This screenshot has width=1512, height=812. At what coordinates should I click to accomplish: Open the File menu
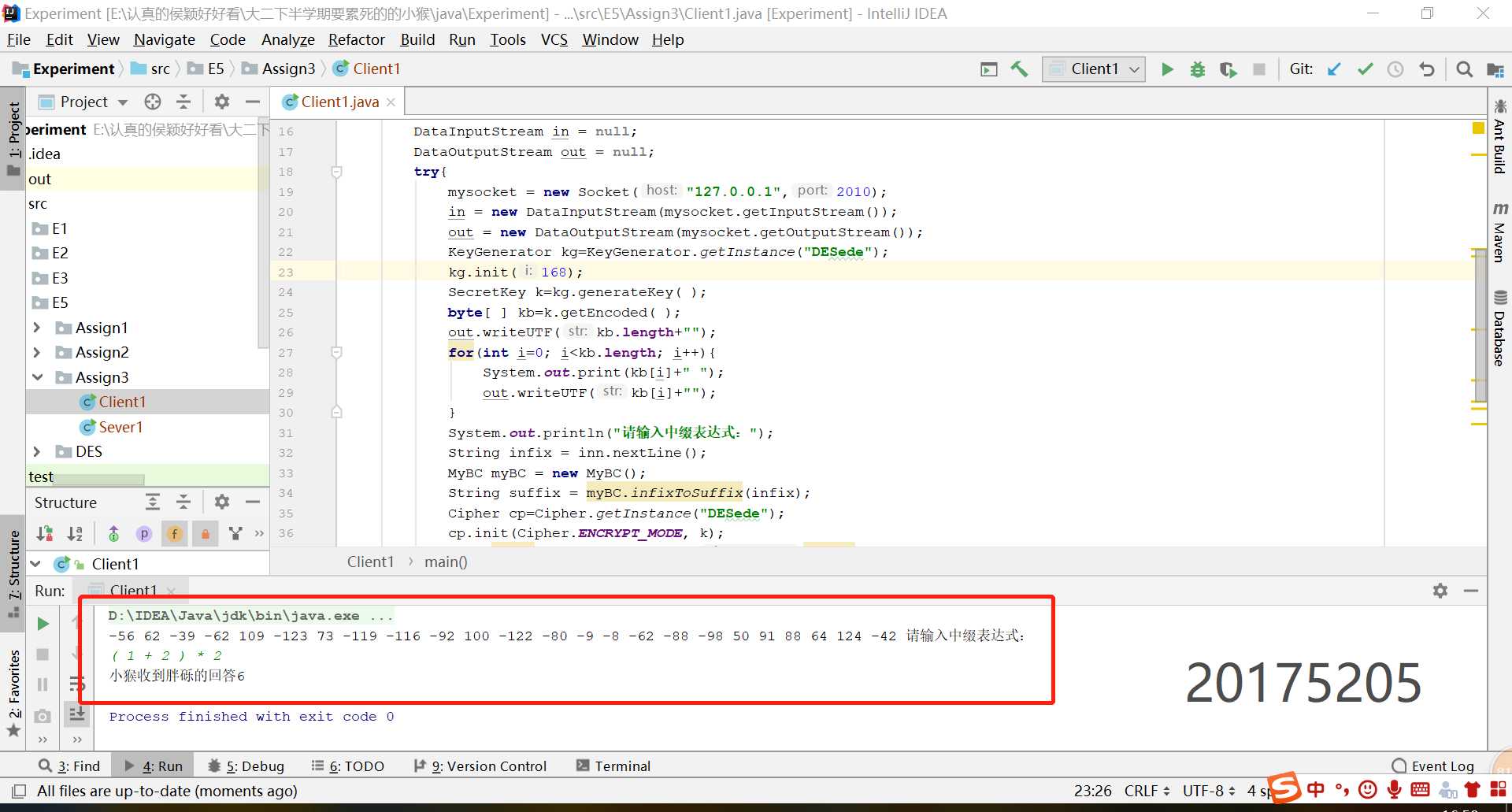coord(19,39)
